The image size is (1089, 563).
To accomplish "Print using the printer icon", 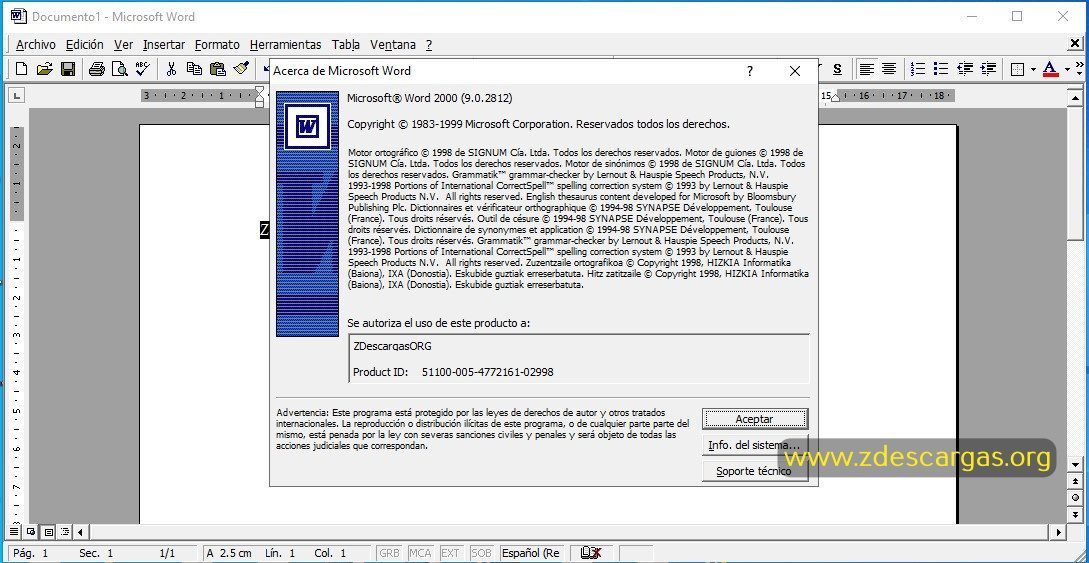I will [97, 69].
